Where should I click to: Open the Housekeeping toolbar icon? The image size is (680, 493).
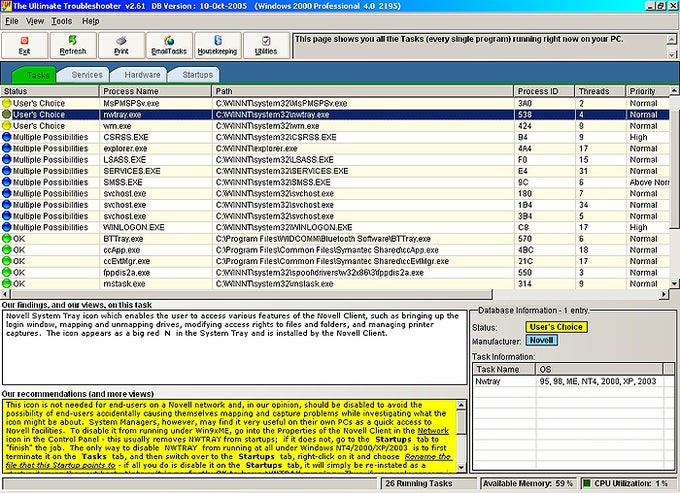218,45
